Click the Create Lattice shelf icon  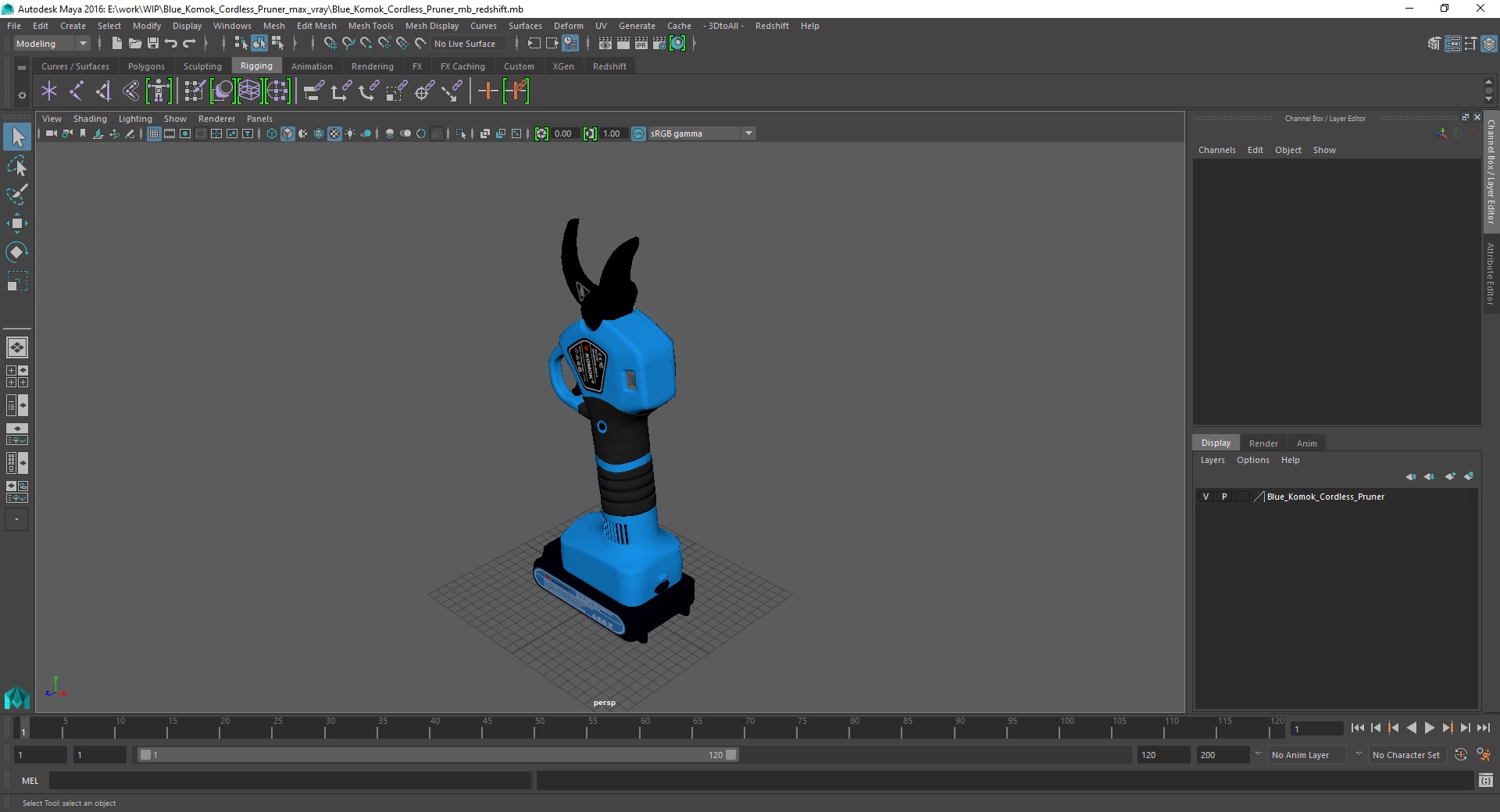[250, 91]
